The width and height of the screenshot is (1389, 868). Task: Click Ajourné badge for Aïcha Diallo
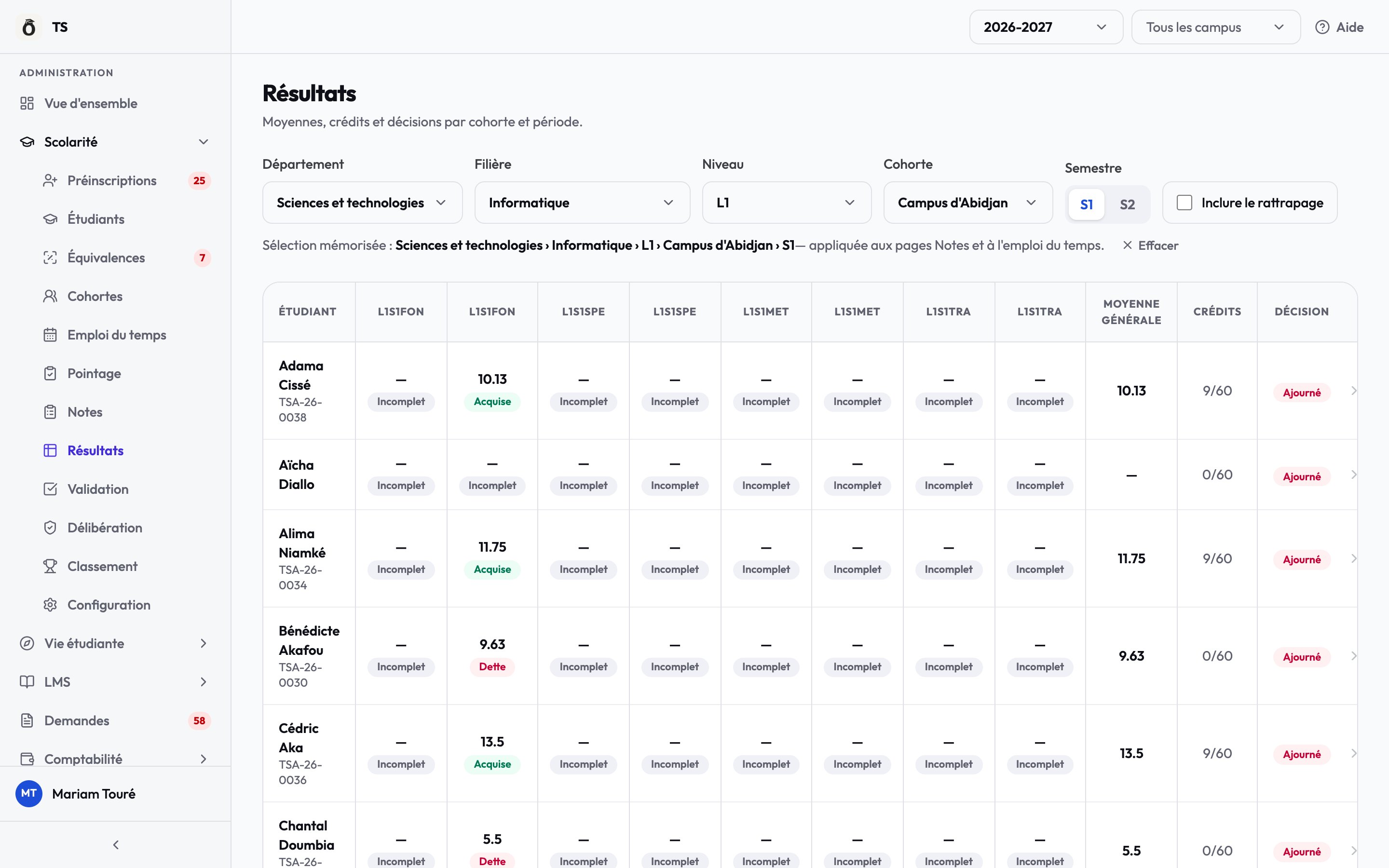click(1301, 476)
